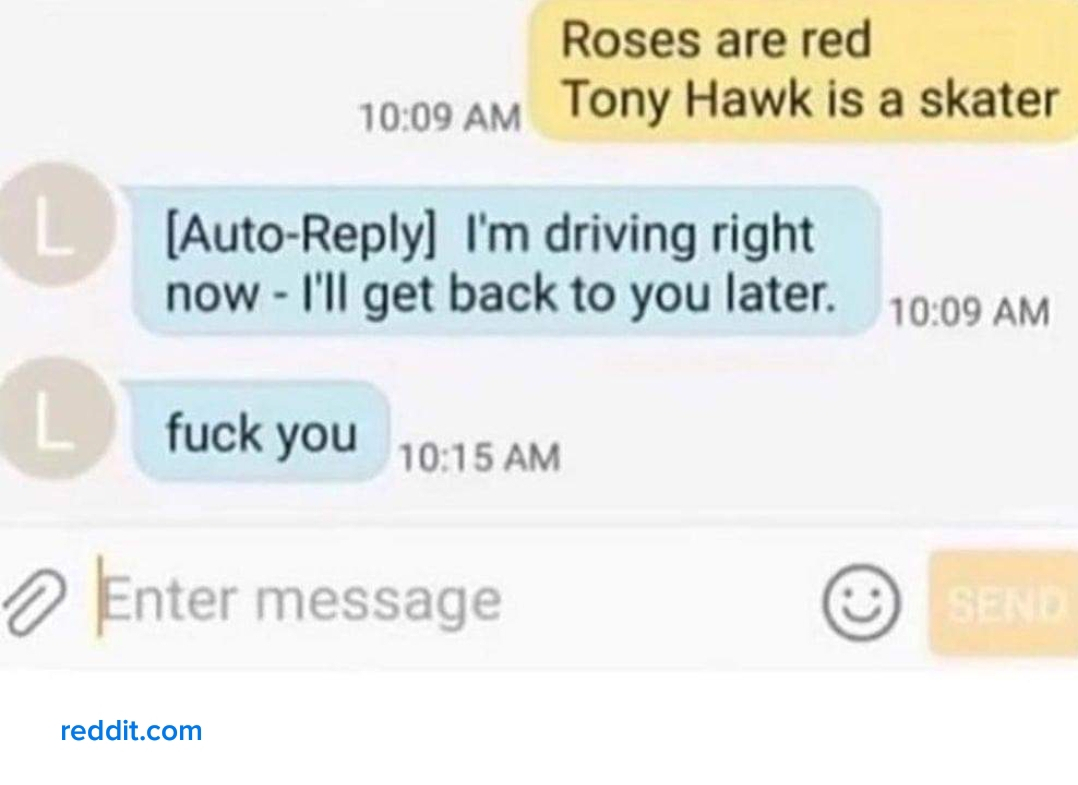Image resolution: width=1078 pixels, height=785 pixels.
Task: Click the 10:09 AM timestamp beside the yellow bubble
Action: point(440,117)
